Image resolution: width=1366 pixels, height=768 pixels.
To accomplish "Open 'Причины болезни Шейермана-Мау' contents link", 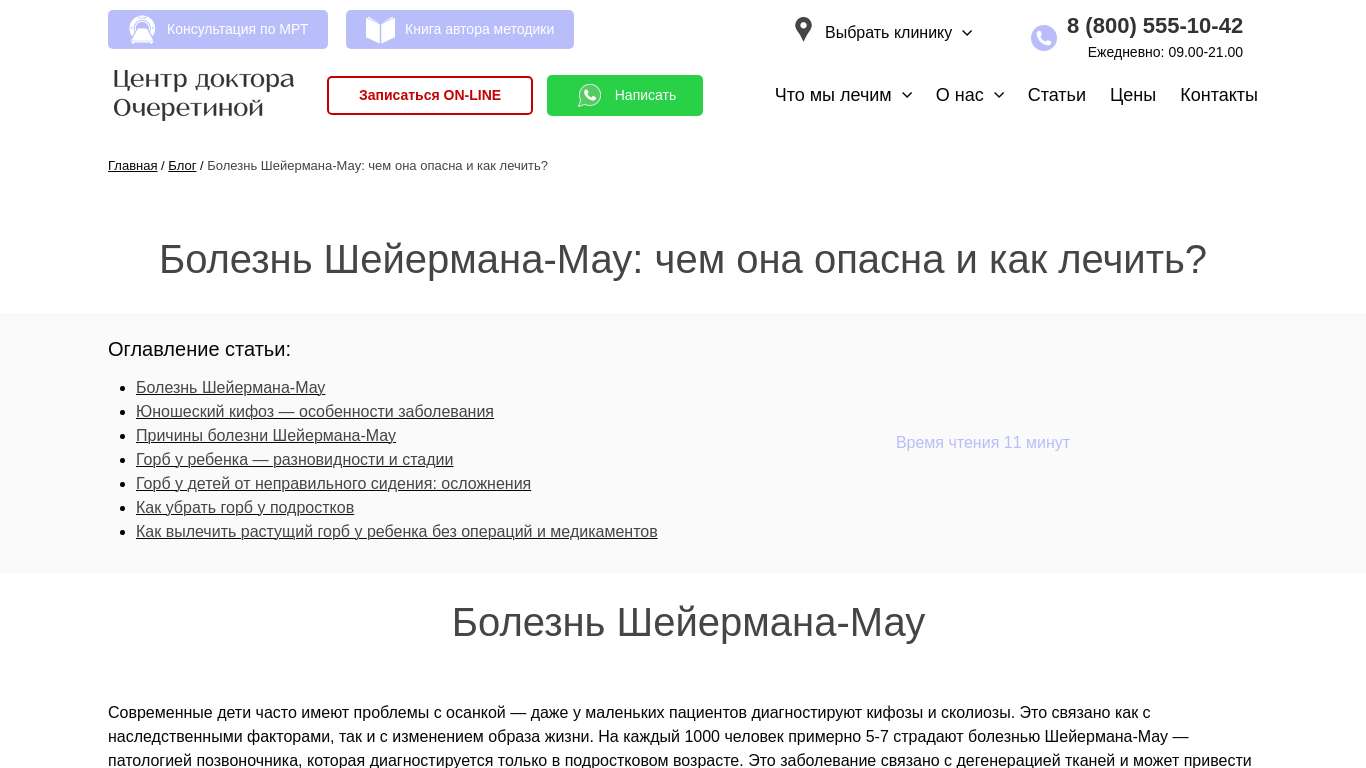I will coord(265,436).
